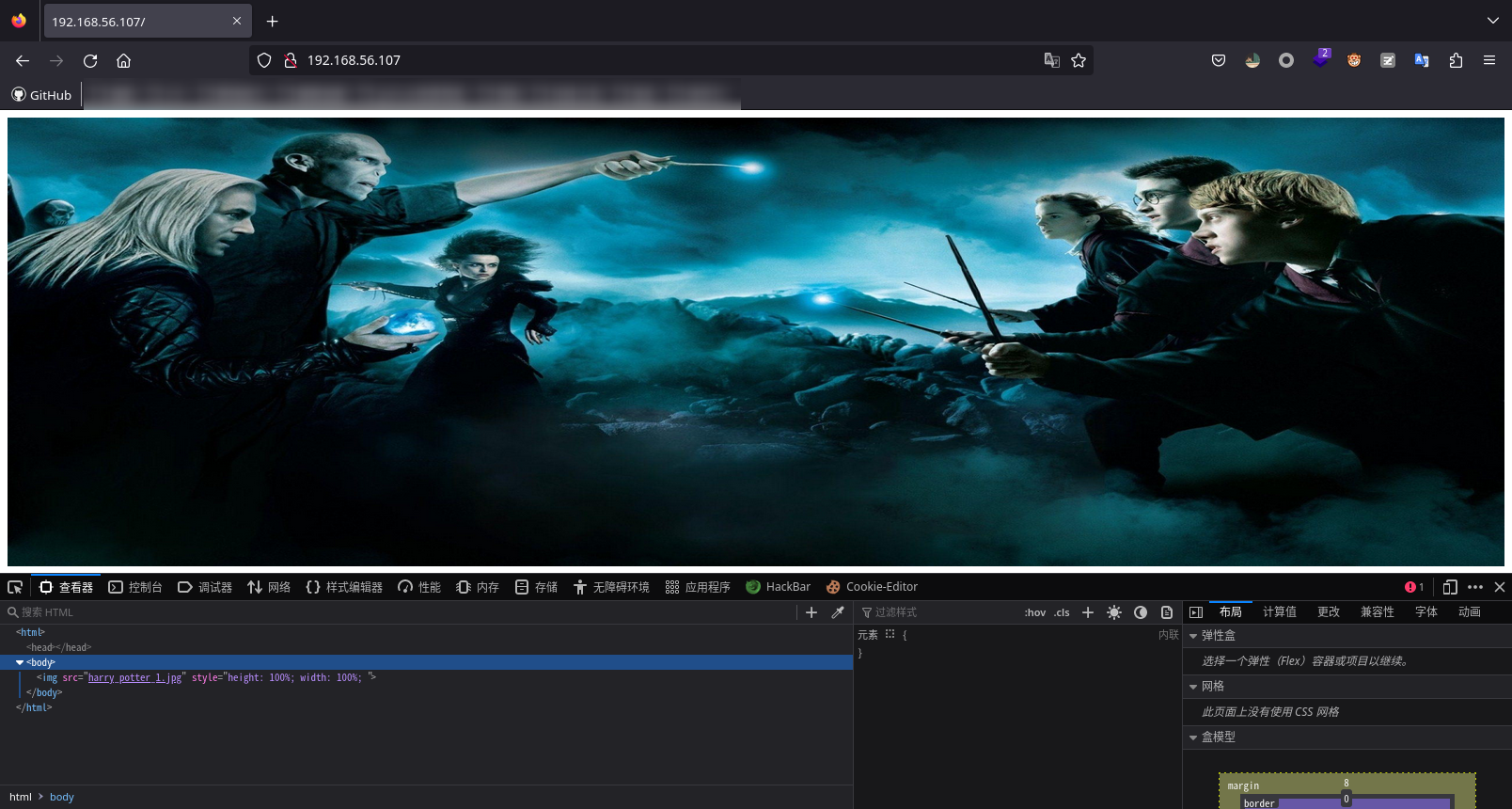Toggle dark color scheme simulation
This screenshot has height=809, width=1512.
point(1141,612)
